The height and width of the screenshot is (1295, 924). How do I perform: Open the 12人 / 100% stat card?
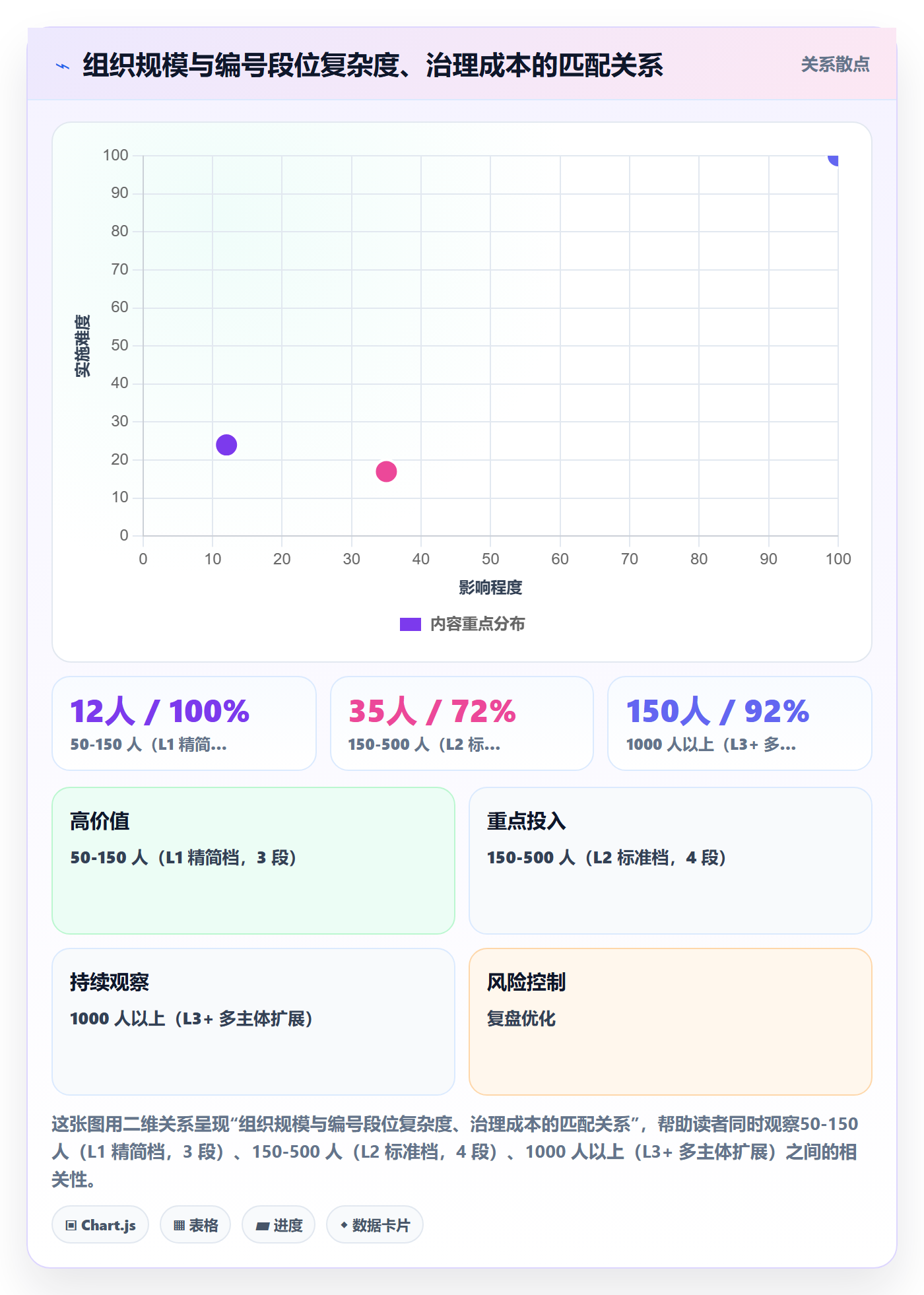click(x=184, y=723)
